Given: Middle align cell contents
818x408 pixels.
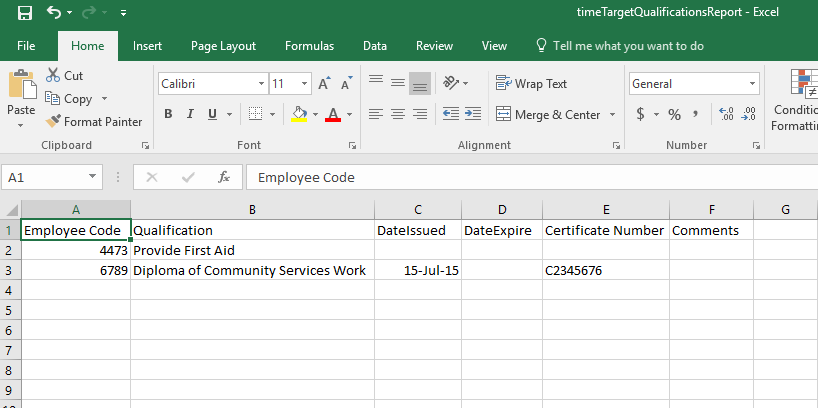Looking at the screenshot, I should point(398,83).
